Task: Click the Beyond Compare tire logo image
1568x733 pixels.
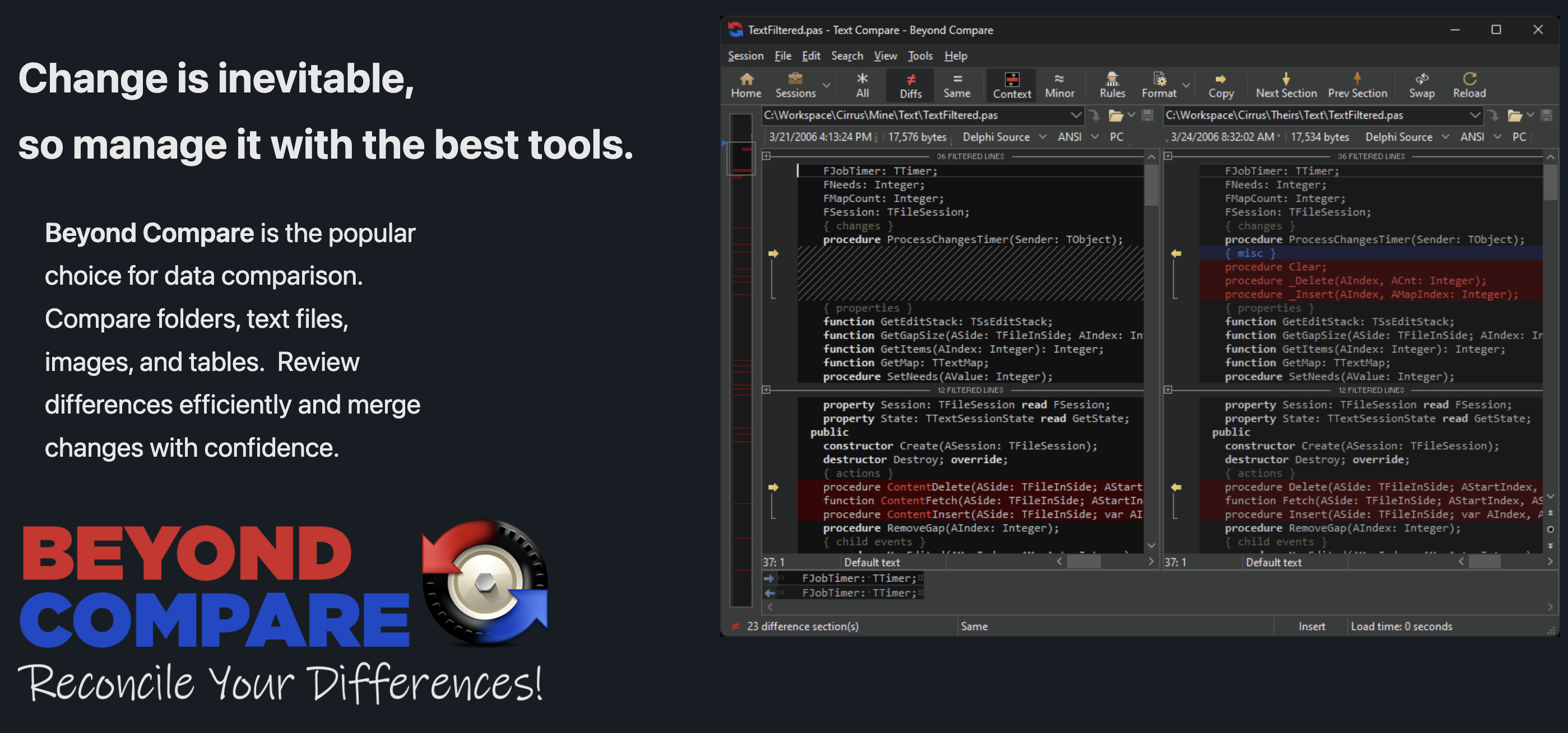Action: (485, 582)
